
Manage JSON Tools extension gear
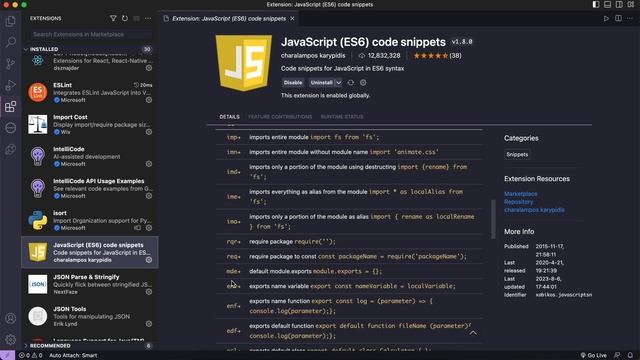149,324
